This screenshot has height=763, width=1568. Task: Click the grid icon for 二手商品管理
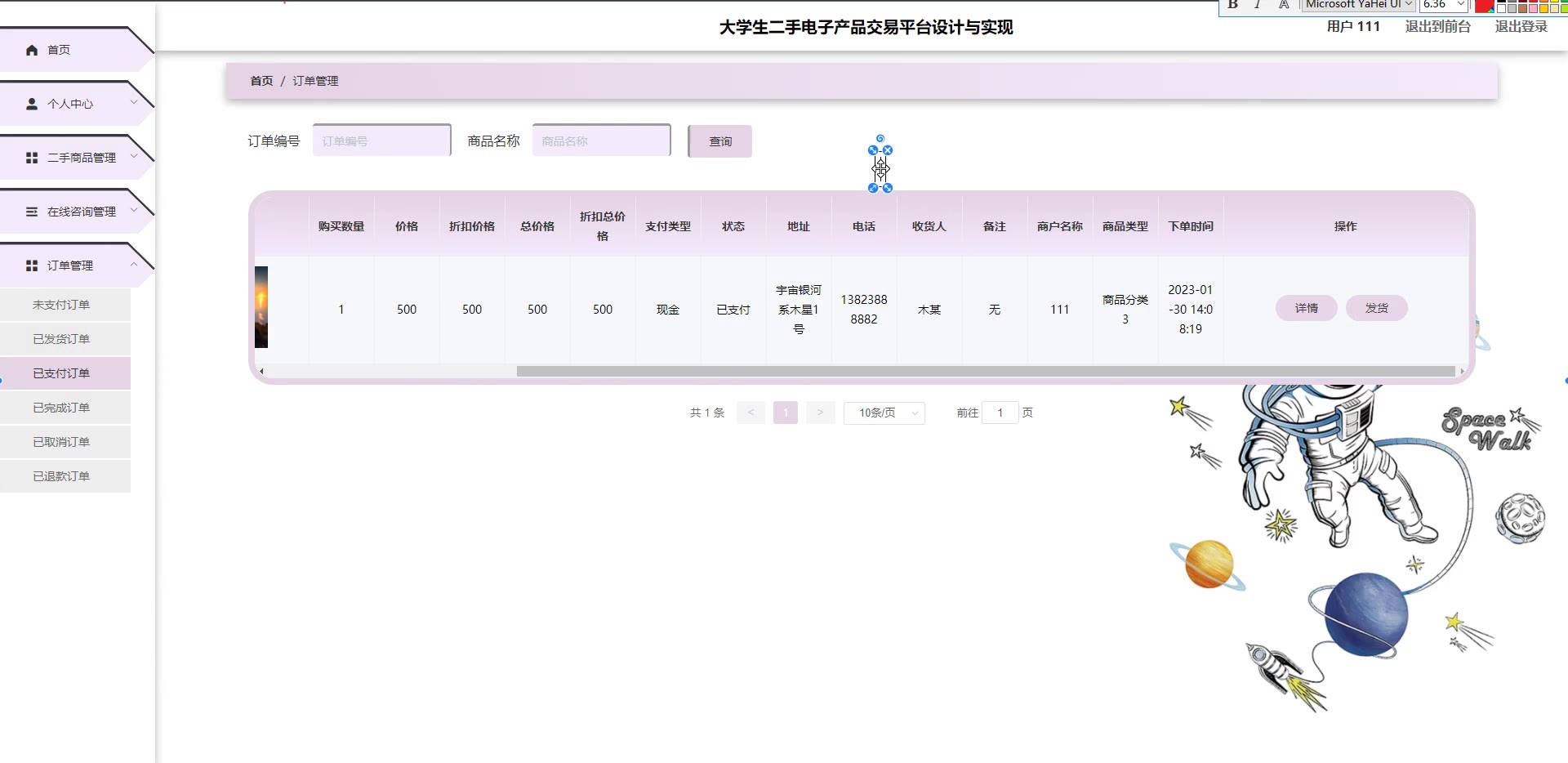pyautogui.click(x=32, y=158)
